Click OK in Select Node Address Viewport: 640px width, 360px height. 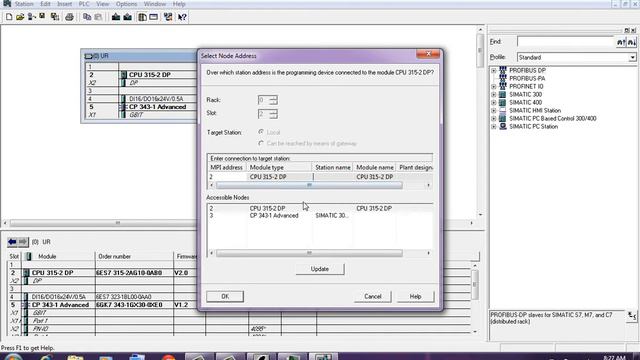click(225, 296)
